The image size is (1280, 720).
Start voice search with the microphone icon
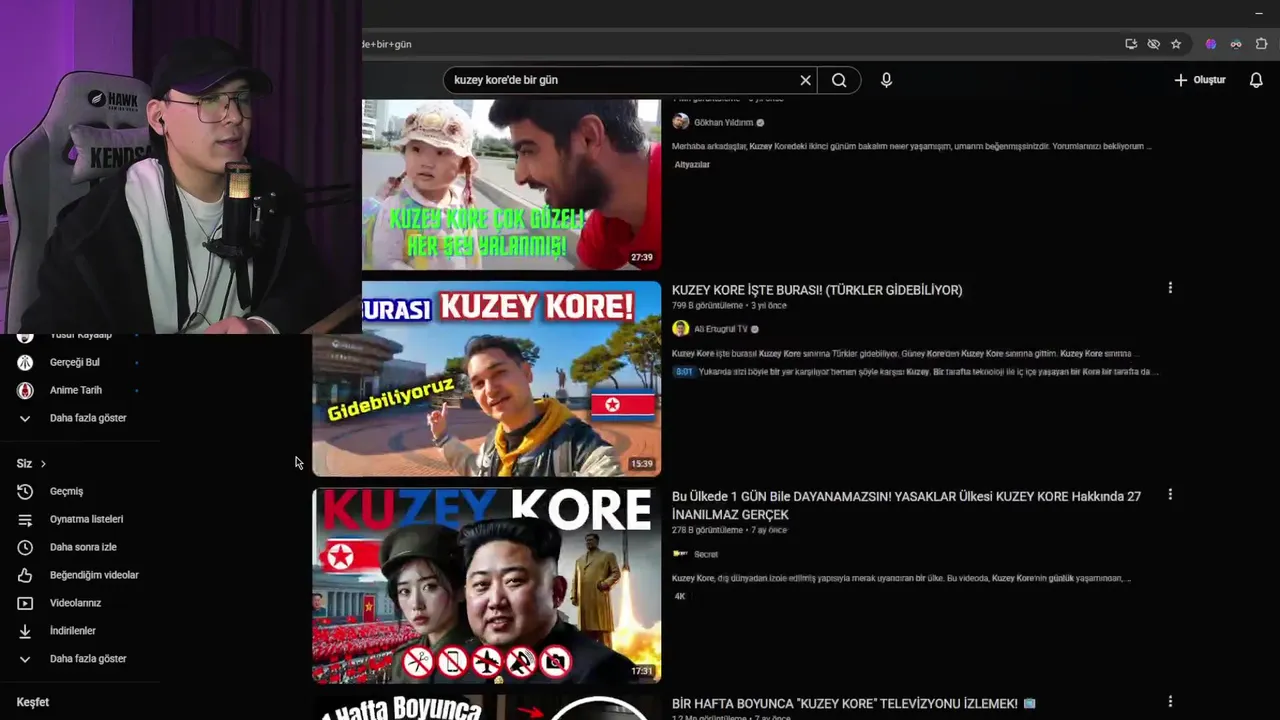coord(886,80)
